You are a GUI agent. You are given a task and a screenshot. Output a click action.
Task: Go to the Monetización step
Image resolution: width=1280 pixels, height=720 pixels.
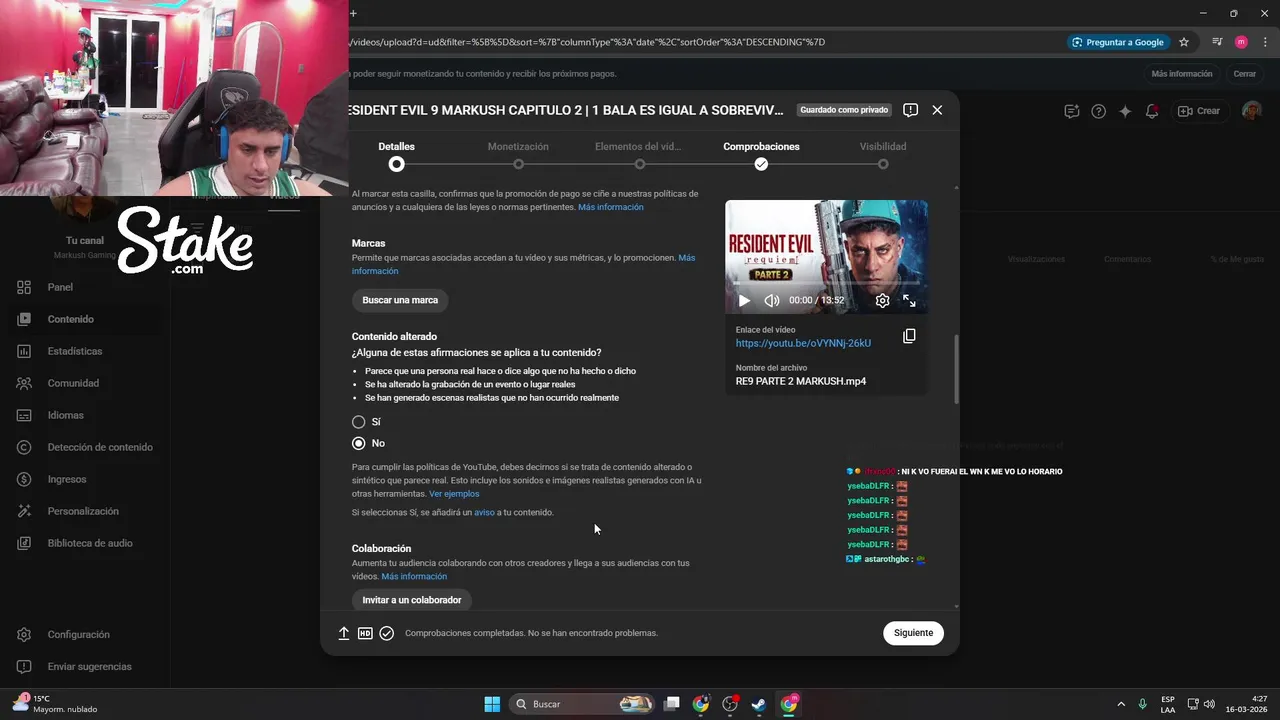pos(518,154)
